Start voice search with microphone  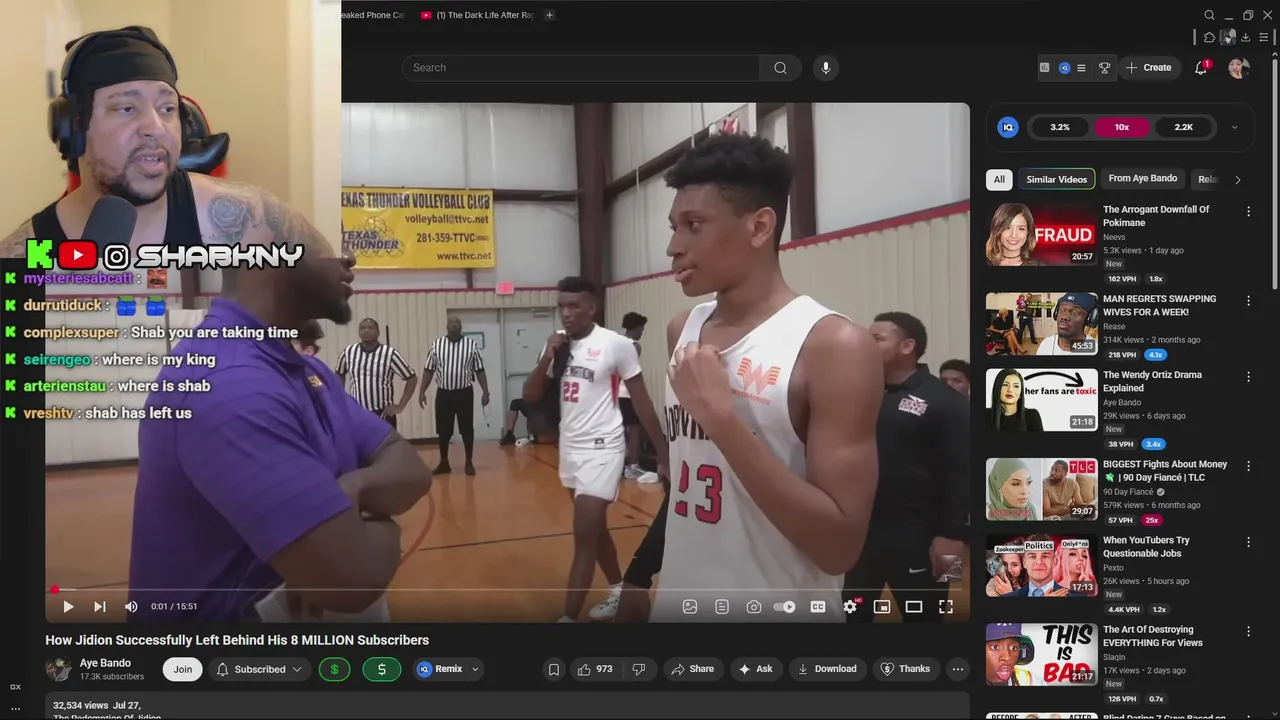tap(825, 67)
